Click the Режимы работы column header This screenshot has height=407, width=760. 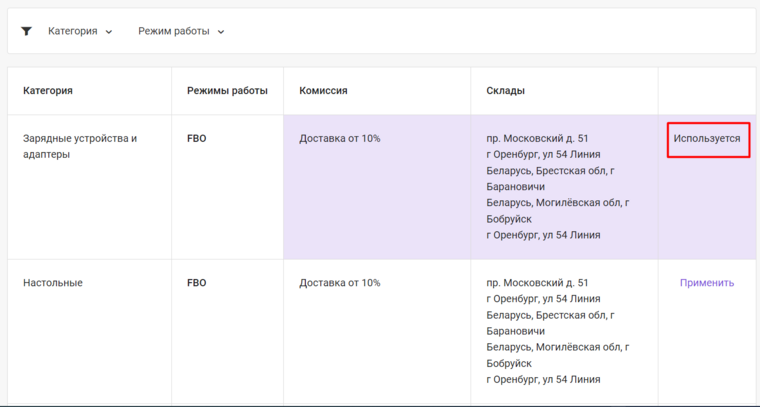point(227,91)
